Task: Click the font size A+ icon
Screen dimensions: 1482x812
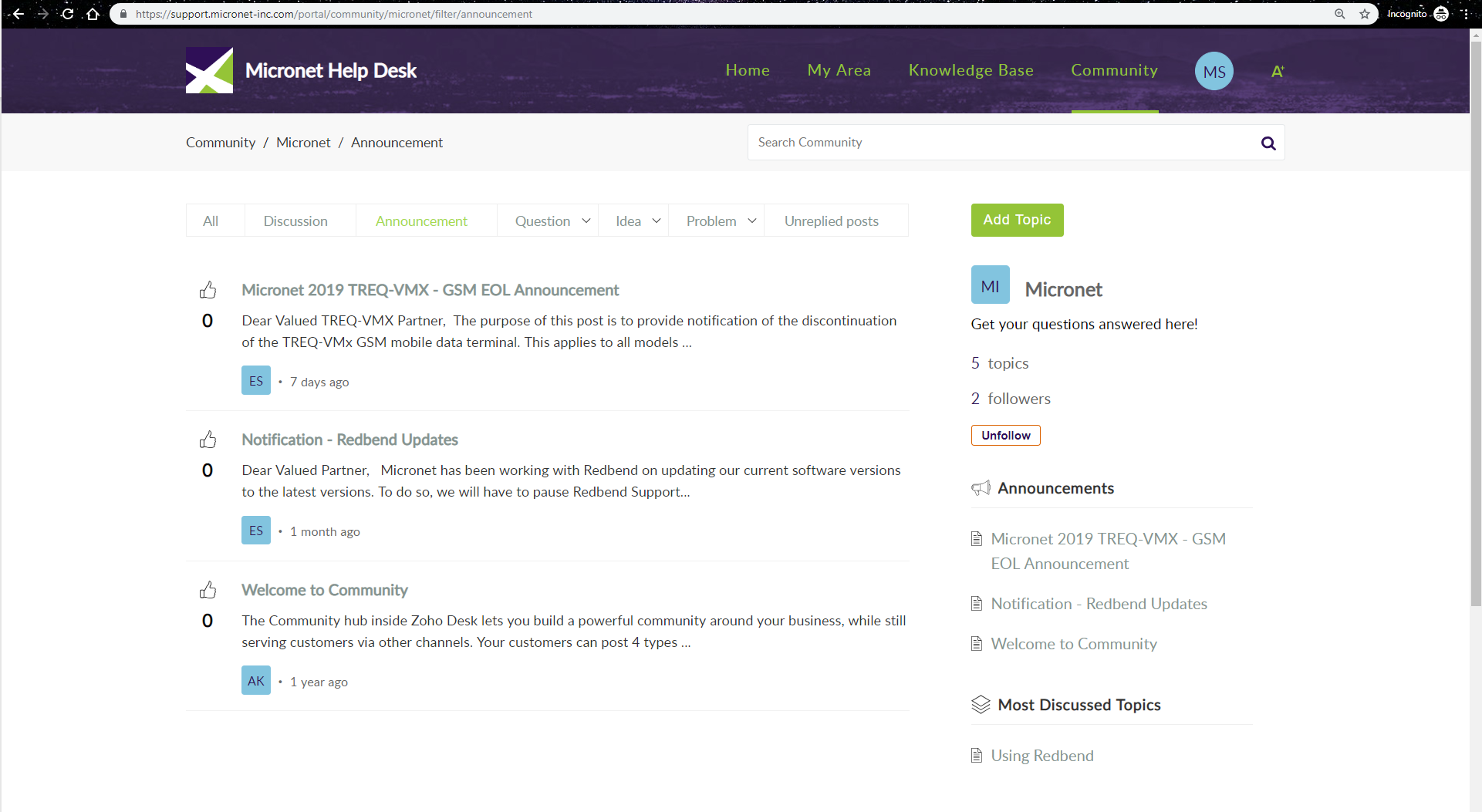Action: click(1278, 71)
